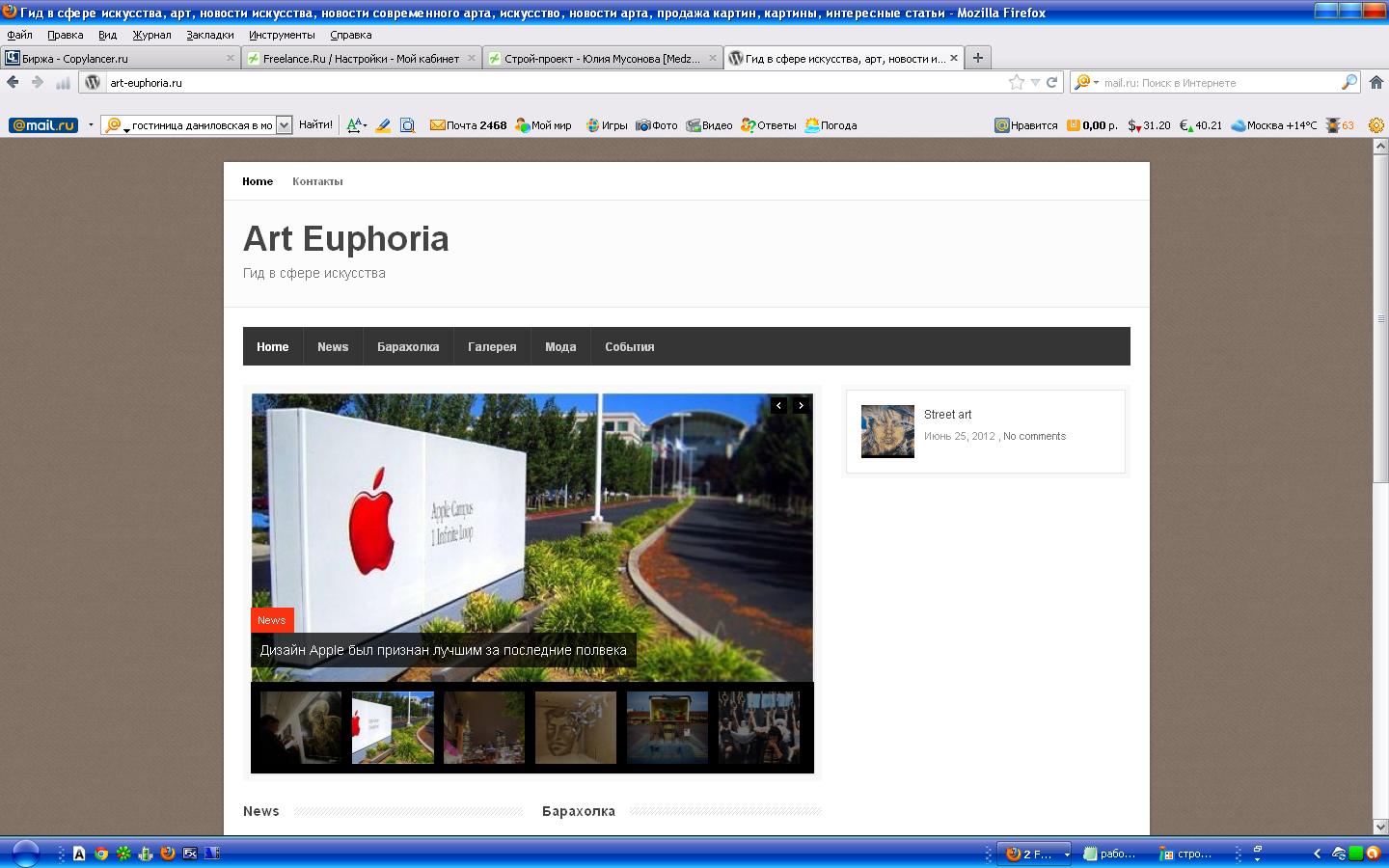Viewport: 1389px width, 868px height.
Task: Open Почта 2468 mail on the toolbar
Action: [469, 125]
